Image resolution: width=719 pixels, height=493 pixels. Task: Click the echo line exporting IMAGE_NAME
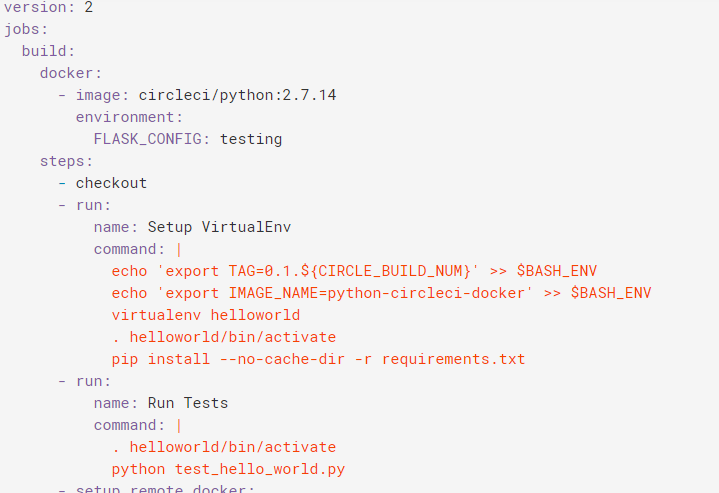[x=381, y=293]
